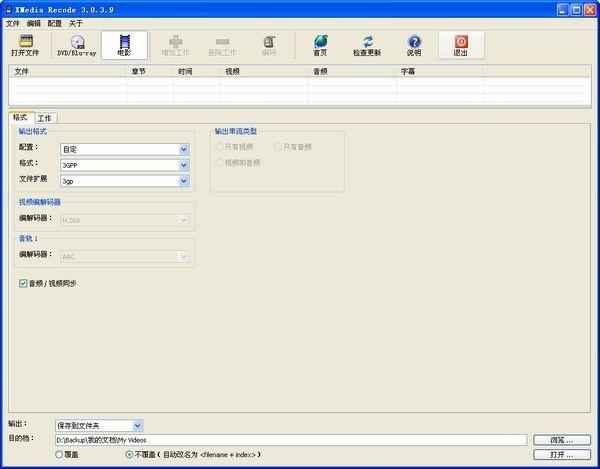The width and height of the screenshot is (600, 469).
Task: Click the 文件 column header in the list
Action: point(68,72)
